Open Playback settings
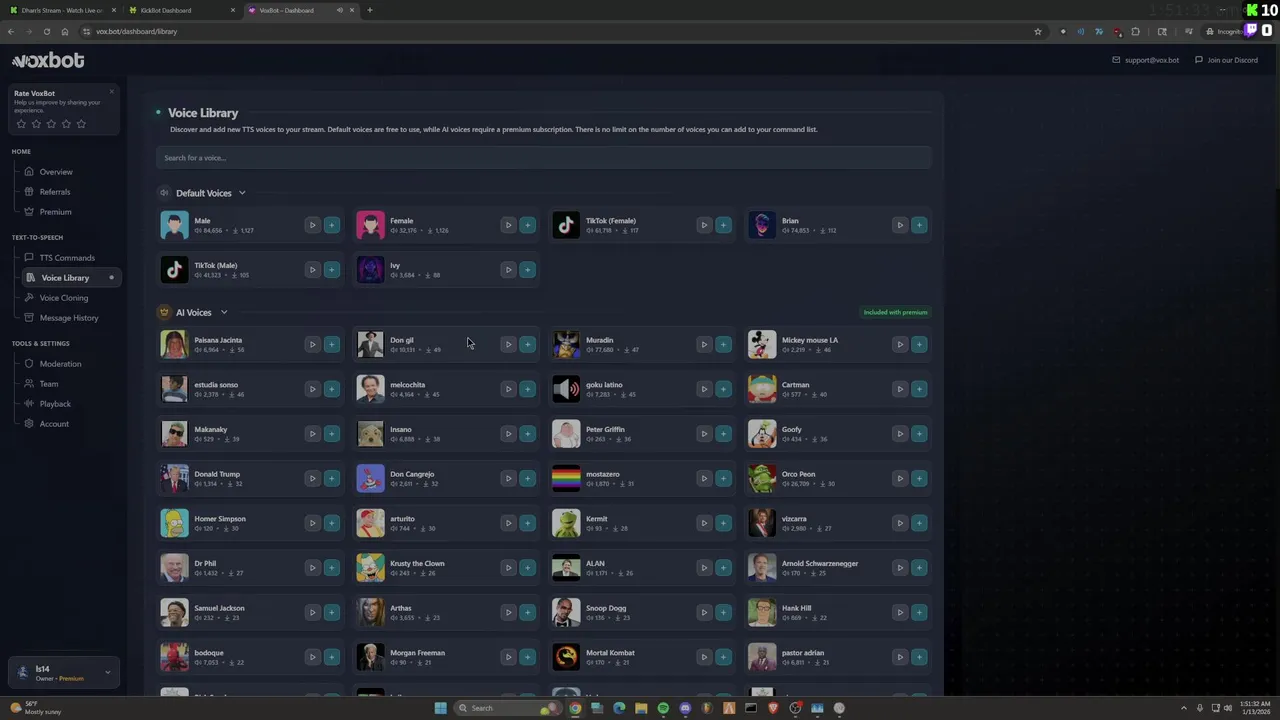1280x720 pixels. (x=55, y=404)
